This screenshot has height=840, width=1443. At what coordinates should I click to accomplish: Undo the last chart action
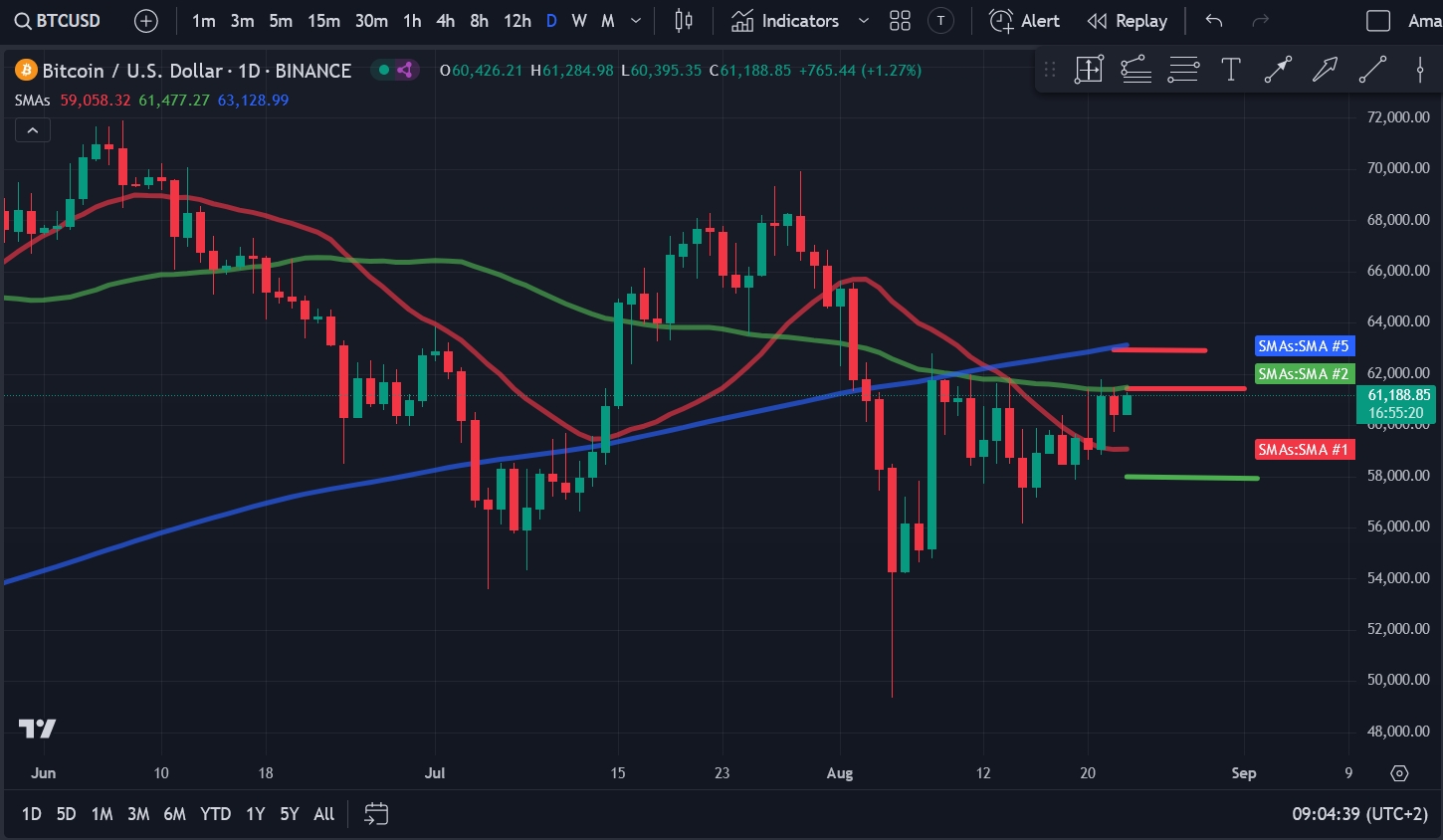(x=1213, y=21)
